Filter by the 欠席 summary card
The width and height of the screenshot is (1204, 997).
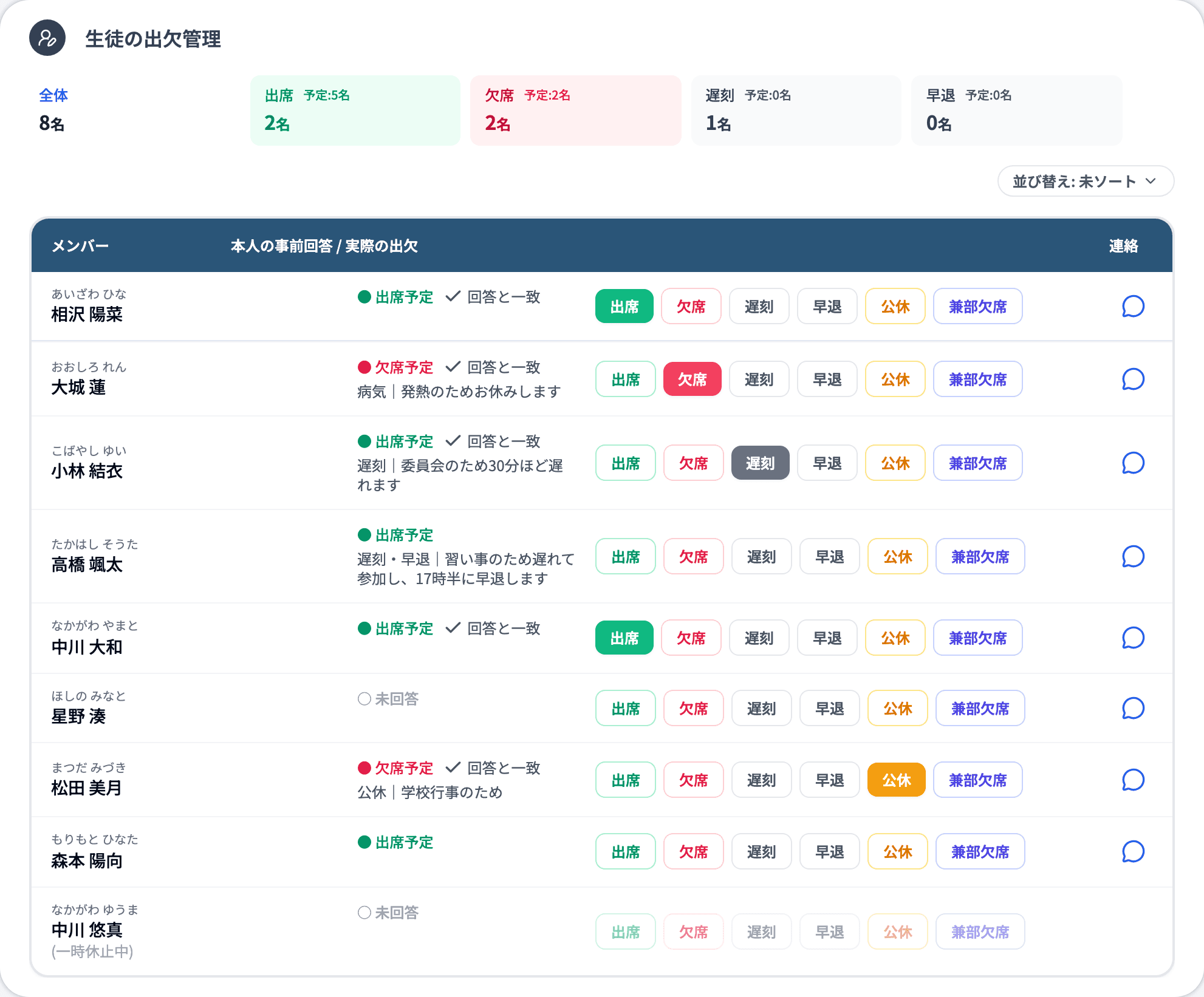coord(576,111)
